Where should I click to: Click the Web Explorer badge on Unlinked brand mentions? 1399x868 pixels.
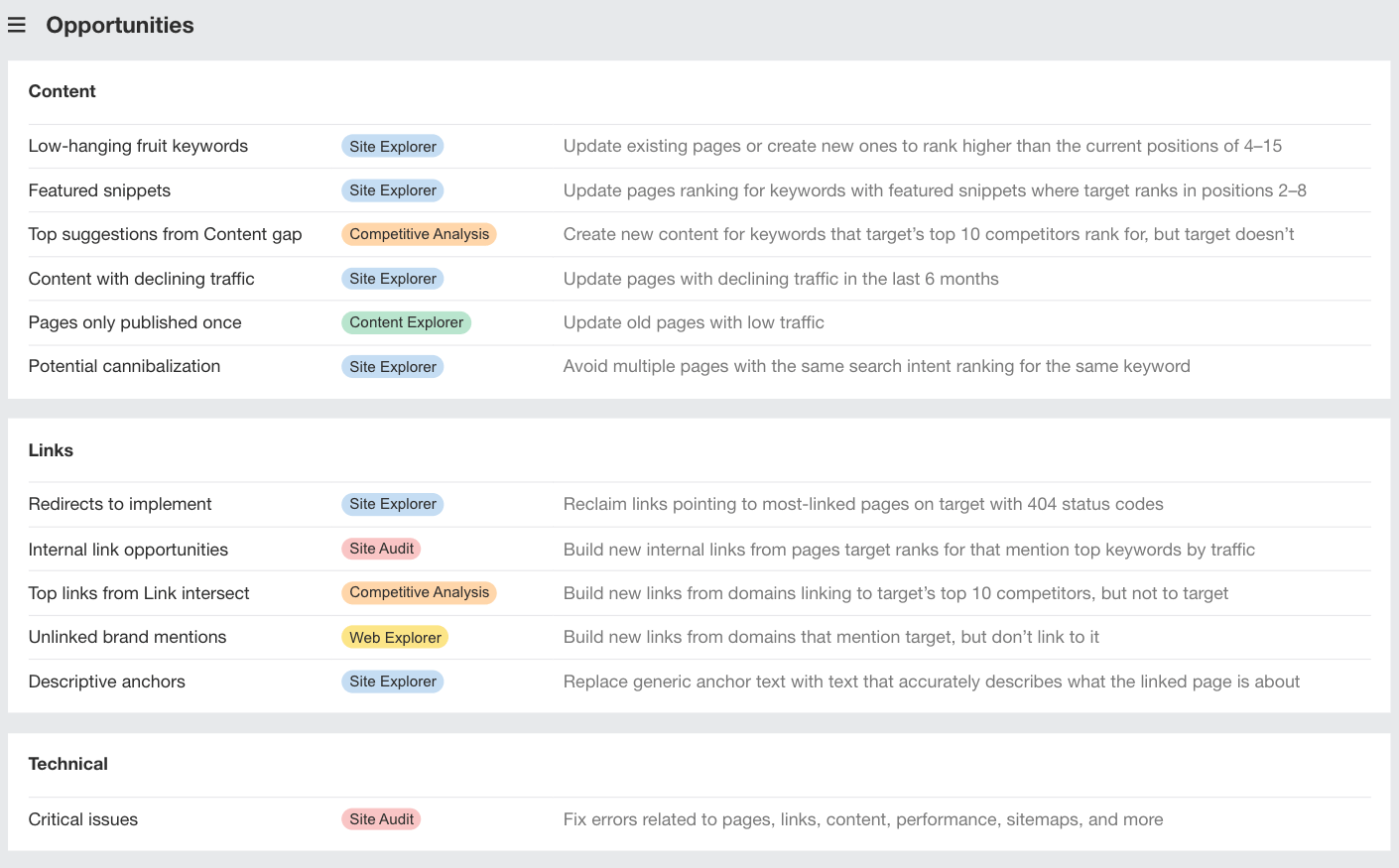pos(394,637)
